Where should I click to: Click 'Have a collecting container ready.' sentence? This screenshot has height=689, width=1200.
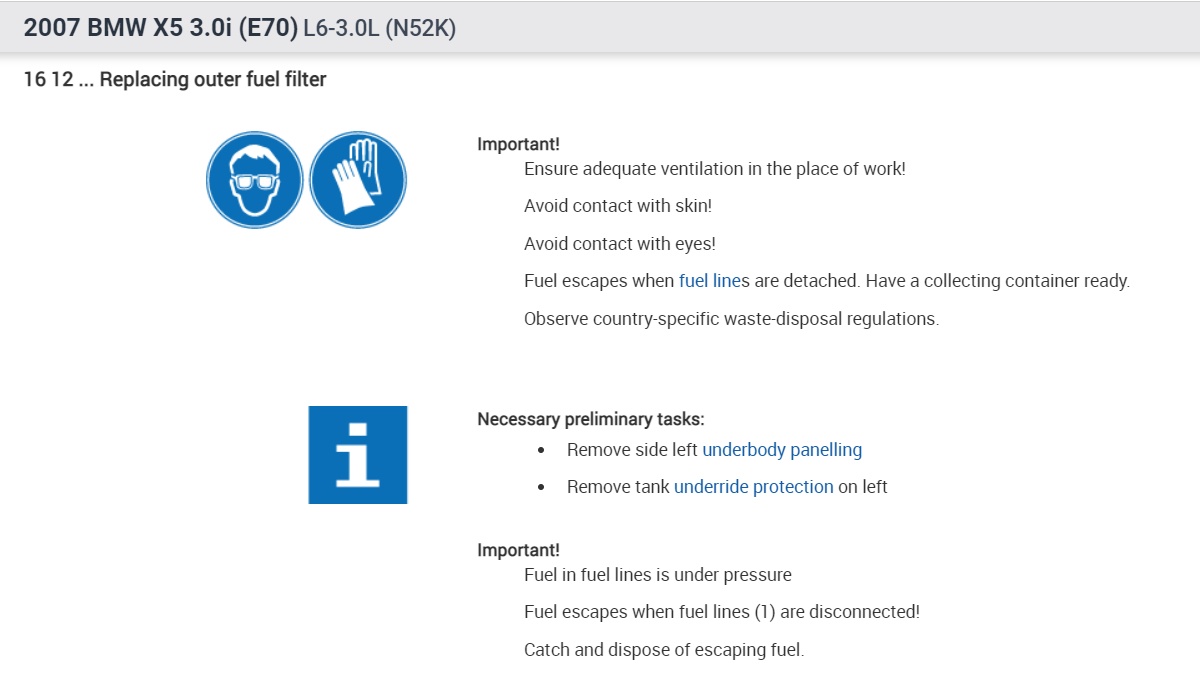tap(998, 281)
